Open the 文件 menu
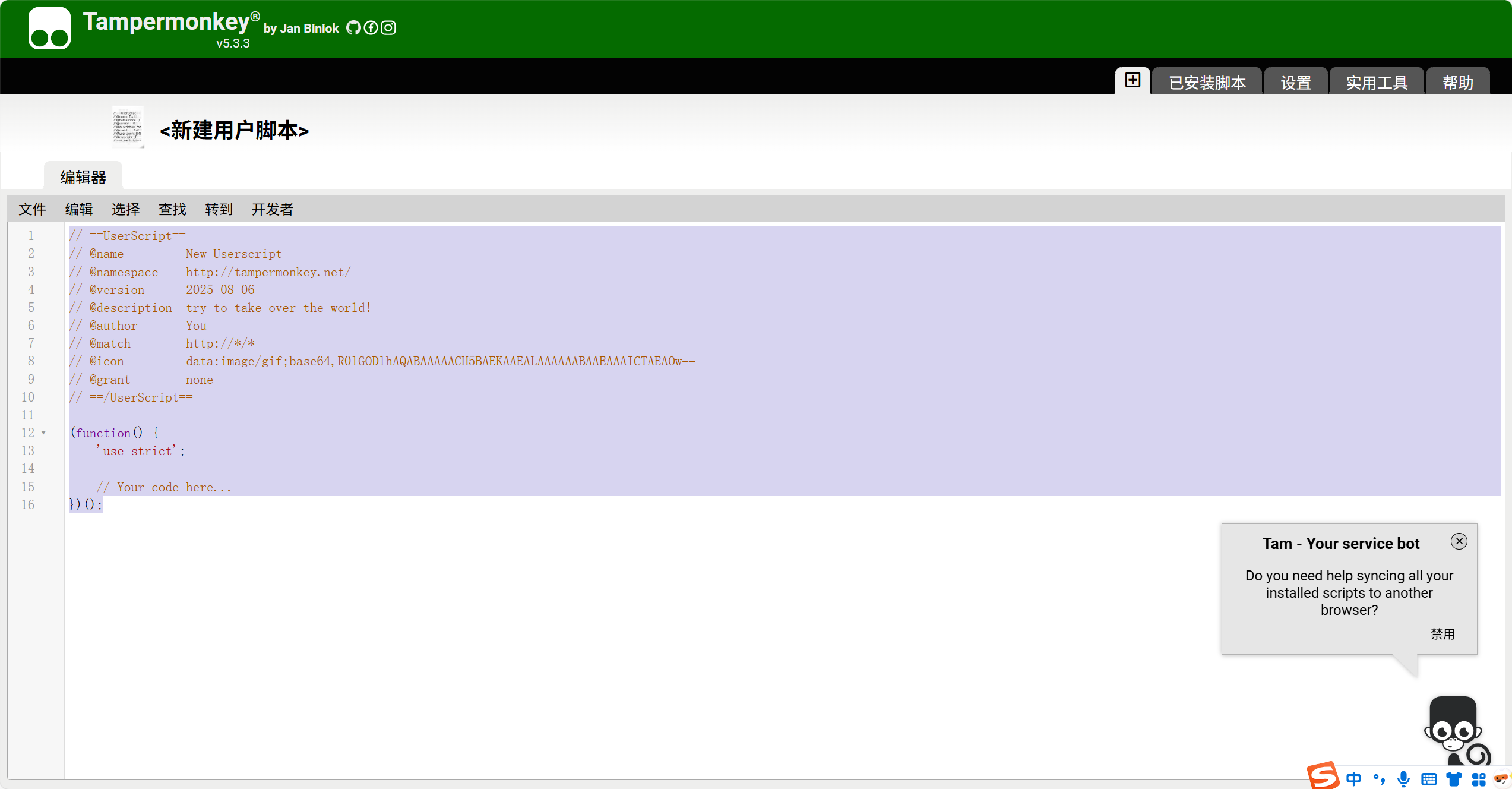 click(32, 209)
